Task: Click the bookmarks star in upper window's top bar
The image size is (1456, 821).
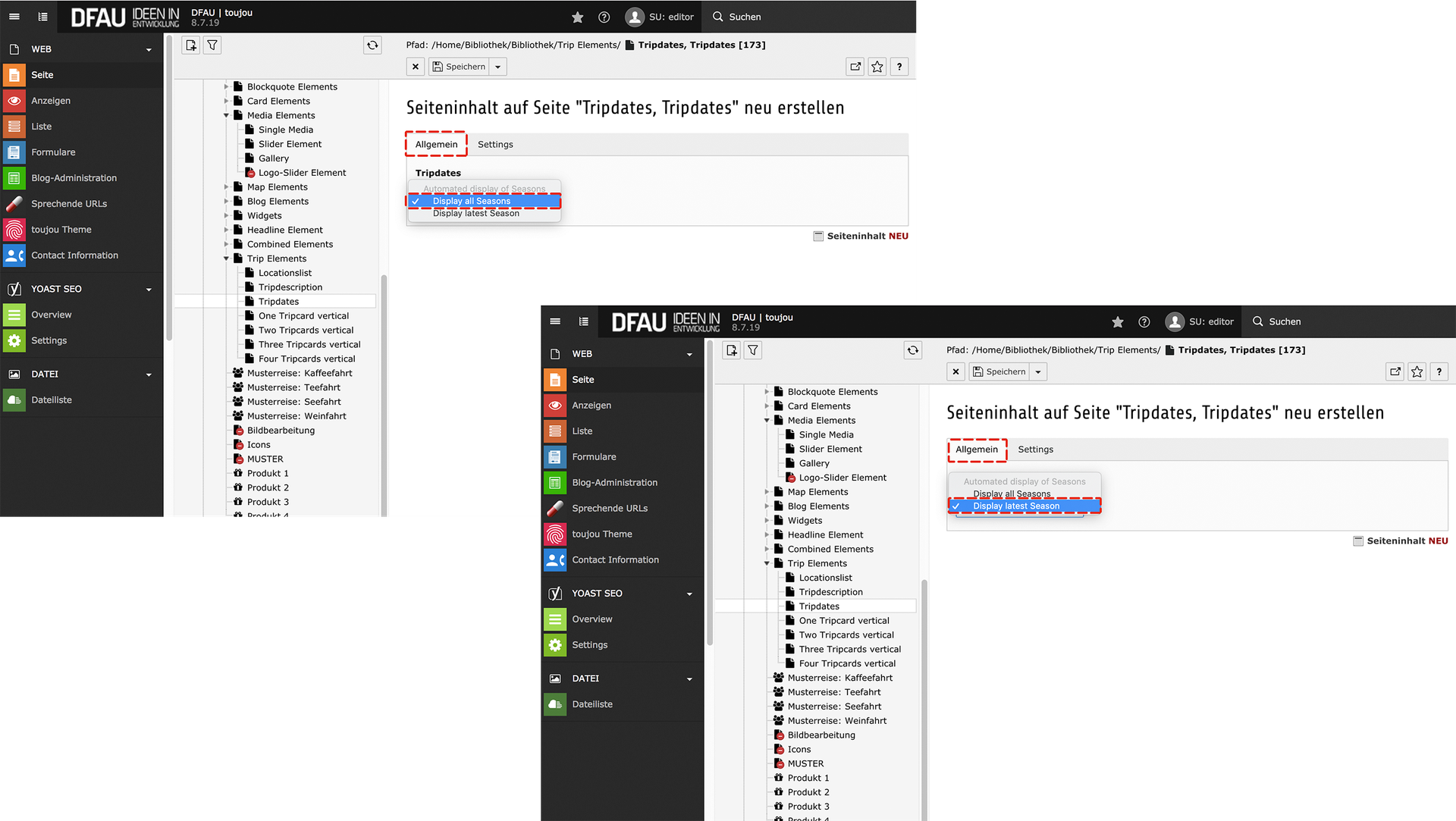Action: point(577,17)
